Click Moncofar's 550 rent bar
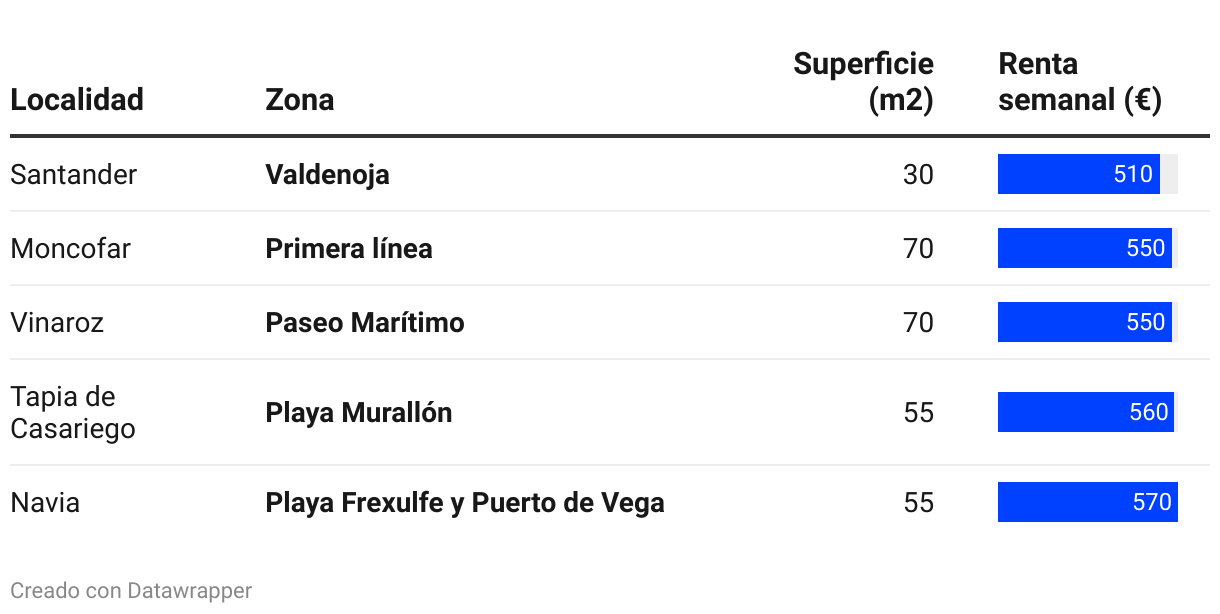Screen dimensions: 1220x614 pos(1085,248)
